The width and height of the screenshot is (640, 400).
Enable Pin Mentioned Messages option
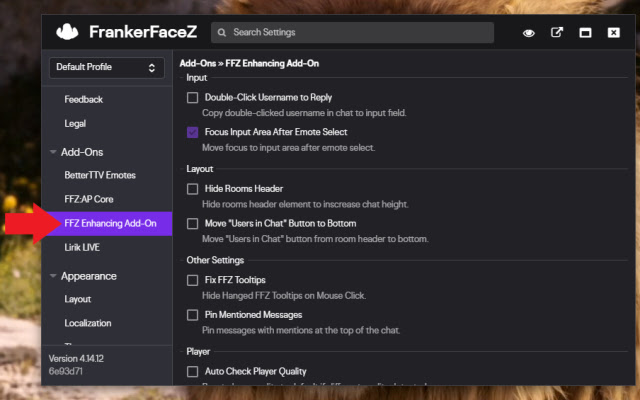[x=193, y=314]
